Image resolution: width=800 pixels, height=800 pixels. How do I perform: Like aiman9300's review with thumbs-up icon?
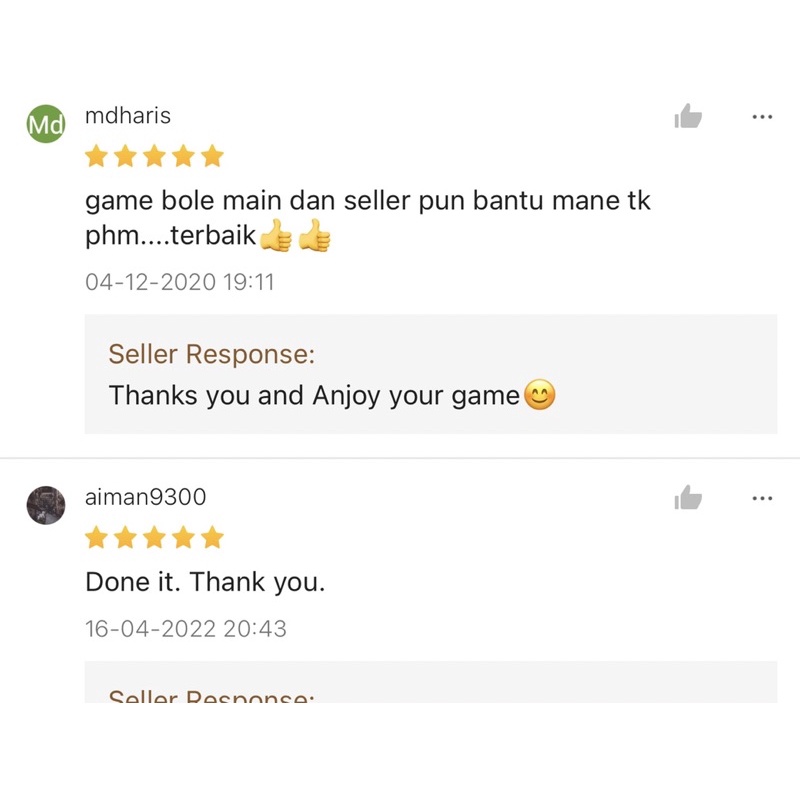[x=688, y=497]
